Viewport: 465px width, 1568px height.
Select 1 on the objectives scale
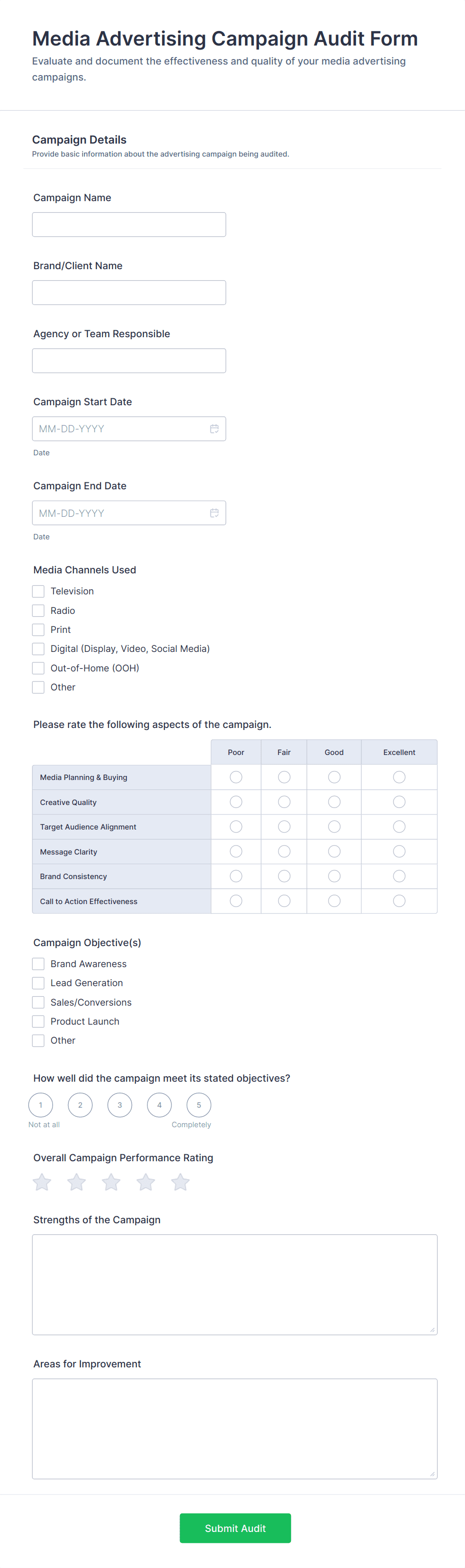pos(41,1105)
